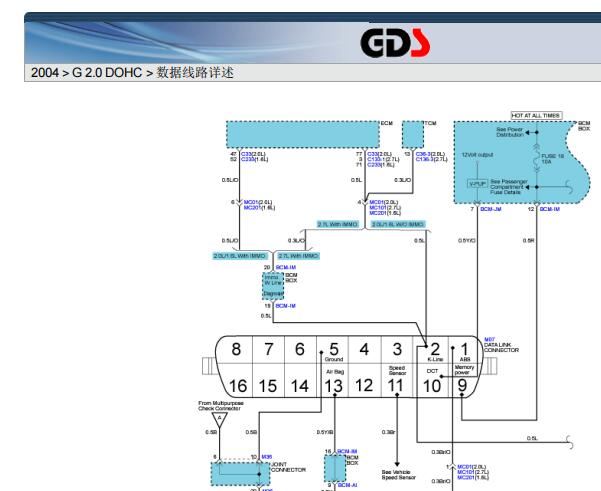Click the 'HOT AT ALL TIMES' label
This screenshot has width=601, height=491.
point(536,115)
